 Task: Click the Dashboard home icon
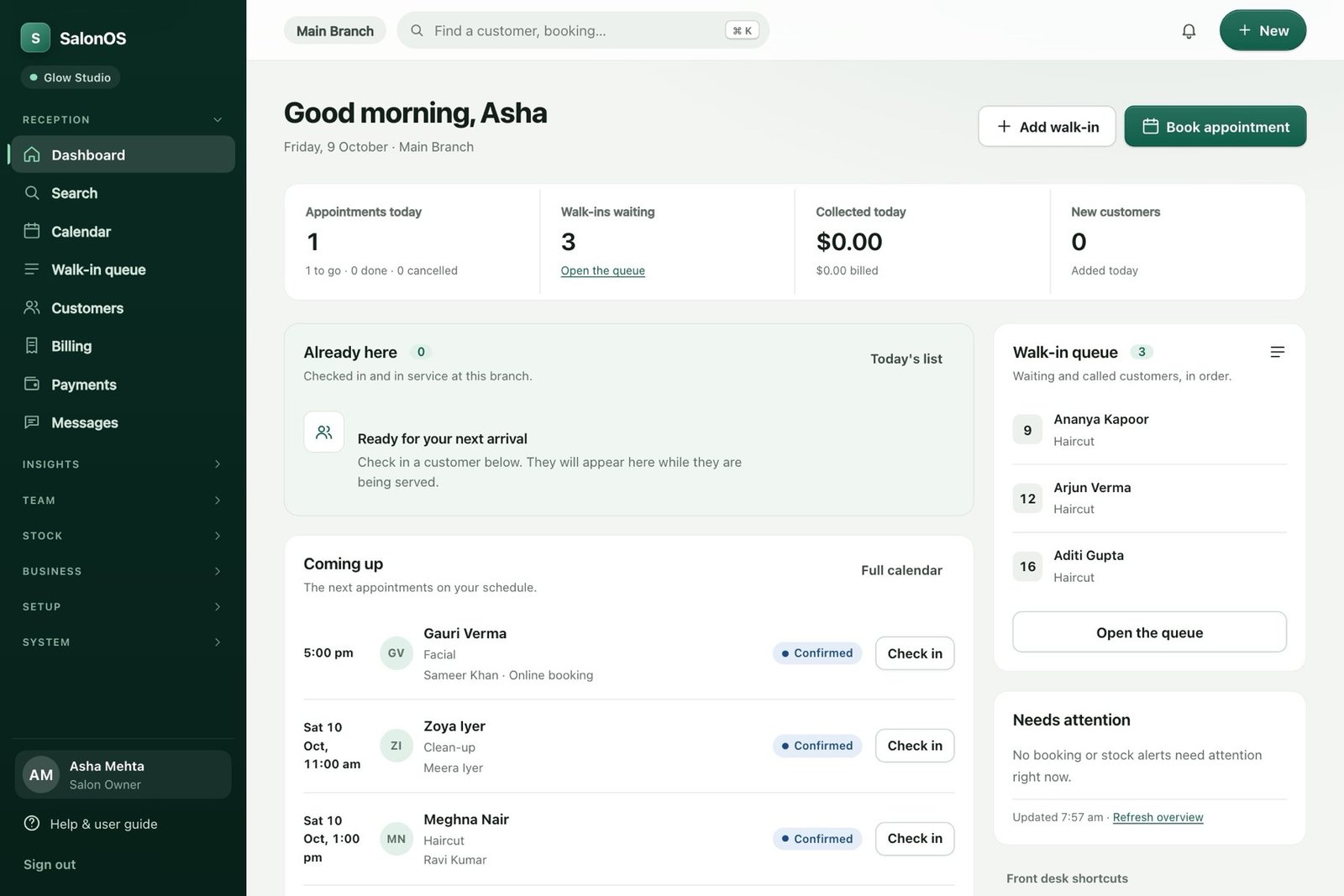click(x=32, y=155)
